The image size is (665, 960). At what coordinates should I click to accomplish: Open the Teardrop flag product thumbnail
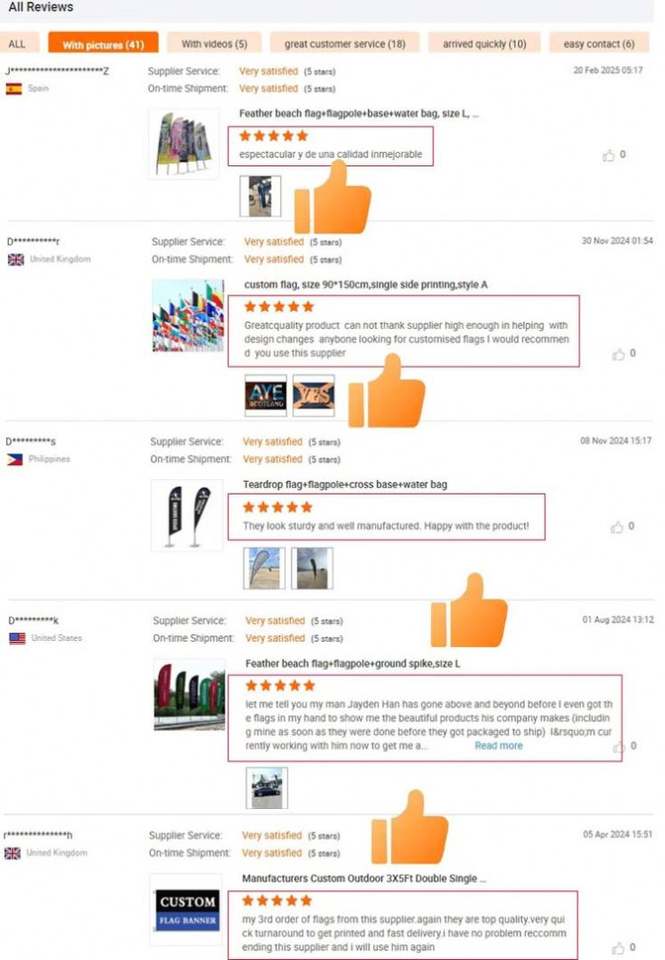tap(187, 516)
